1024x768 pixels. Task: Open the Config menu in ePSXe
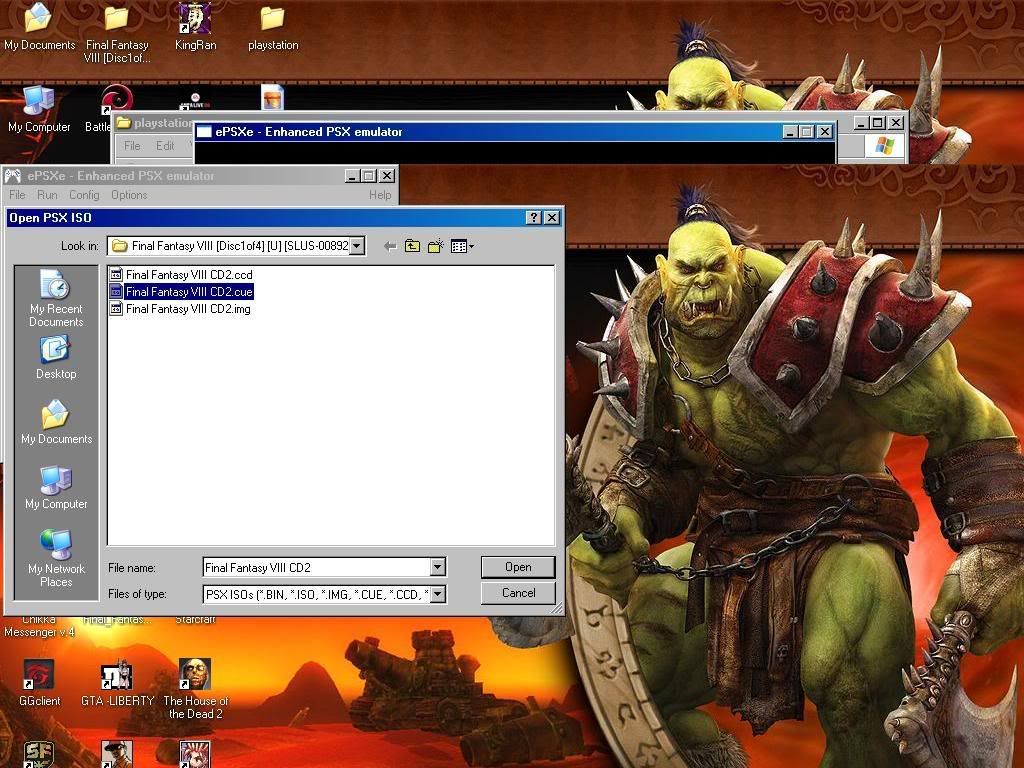tap(84, 195)
